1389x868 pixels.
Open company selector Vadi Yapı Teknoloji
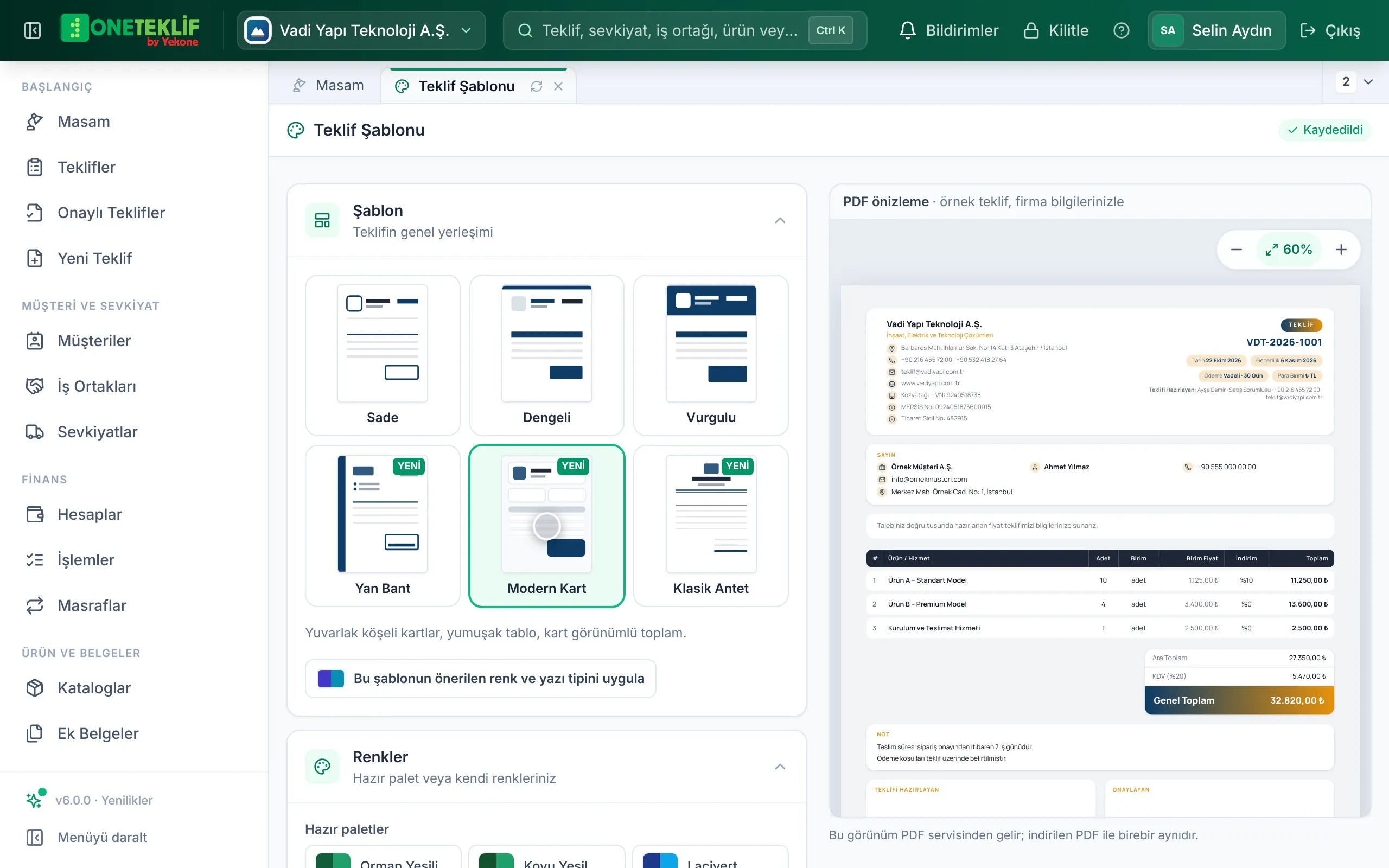(x=361, y=30)
